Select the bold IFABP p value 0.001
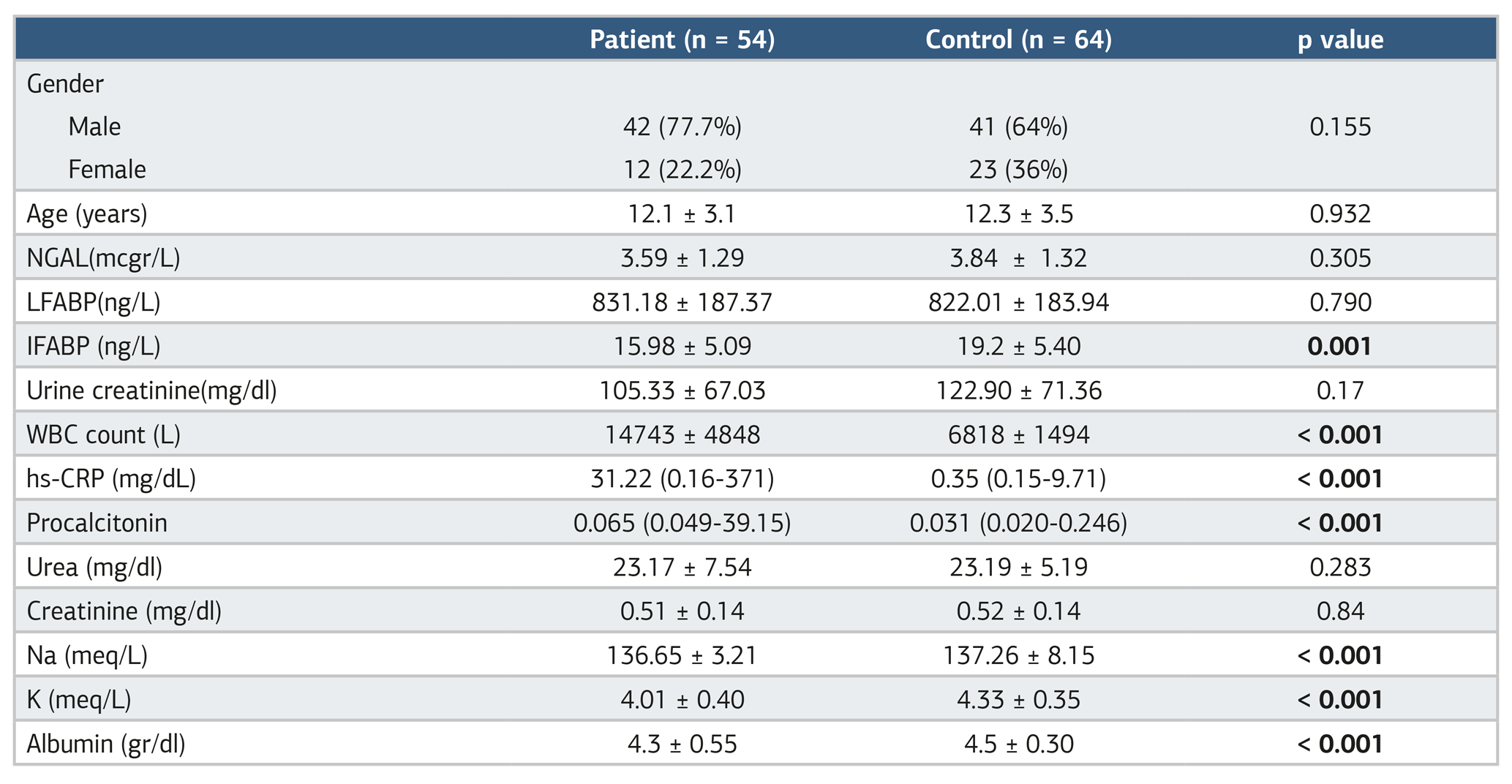The image size is (1512, 784). coord(1339,346)
